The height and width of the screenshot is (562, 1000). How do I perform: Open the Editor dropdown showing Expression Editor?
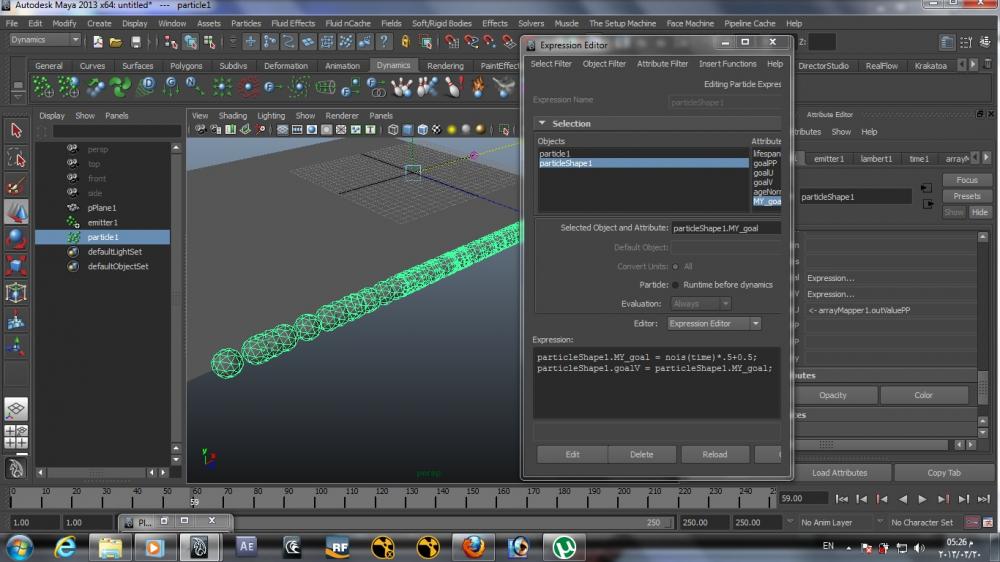714,324
